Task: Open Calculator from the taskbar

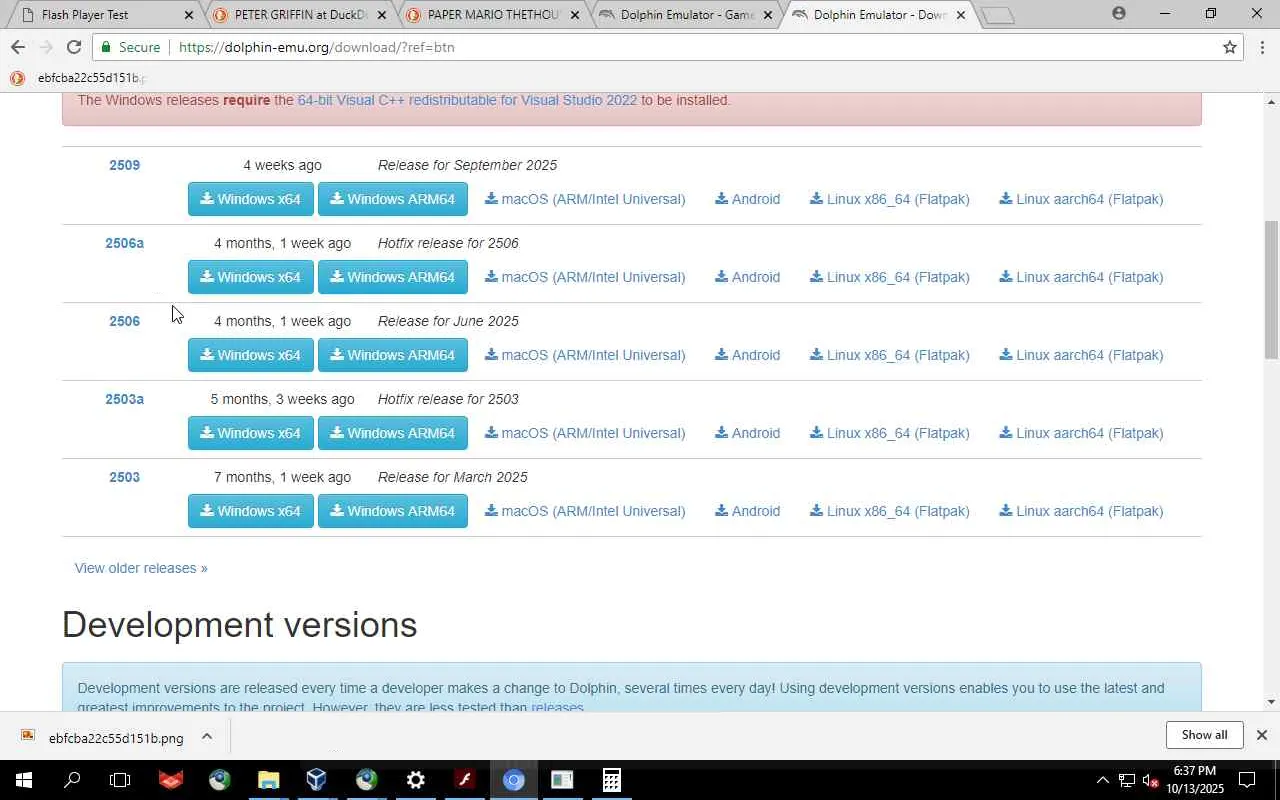Action: [611, 780]
